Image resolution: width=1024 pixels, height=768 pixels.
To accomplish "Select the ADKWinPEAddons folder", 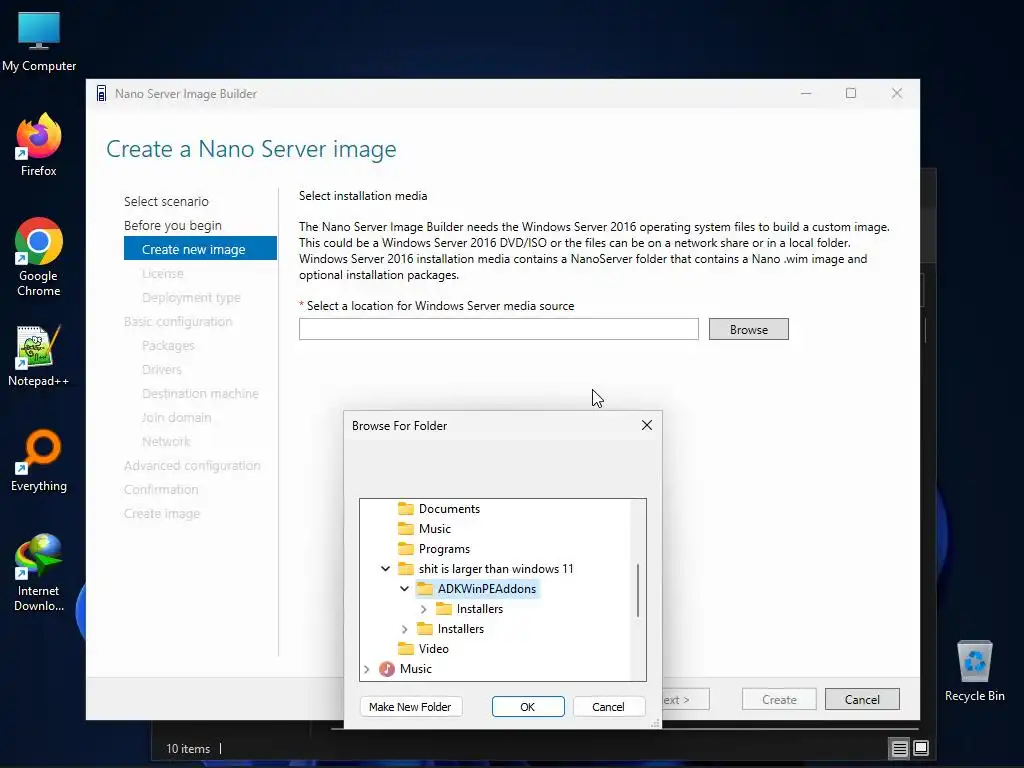I will click(487, 589).
